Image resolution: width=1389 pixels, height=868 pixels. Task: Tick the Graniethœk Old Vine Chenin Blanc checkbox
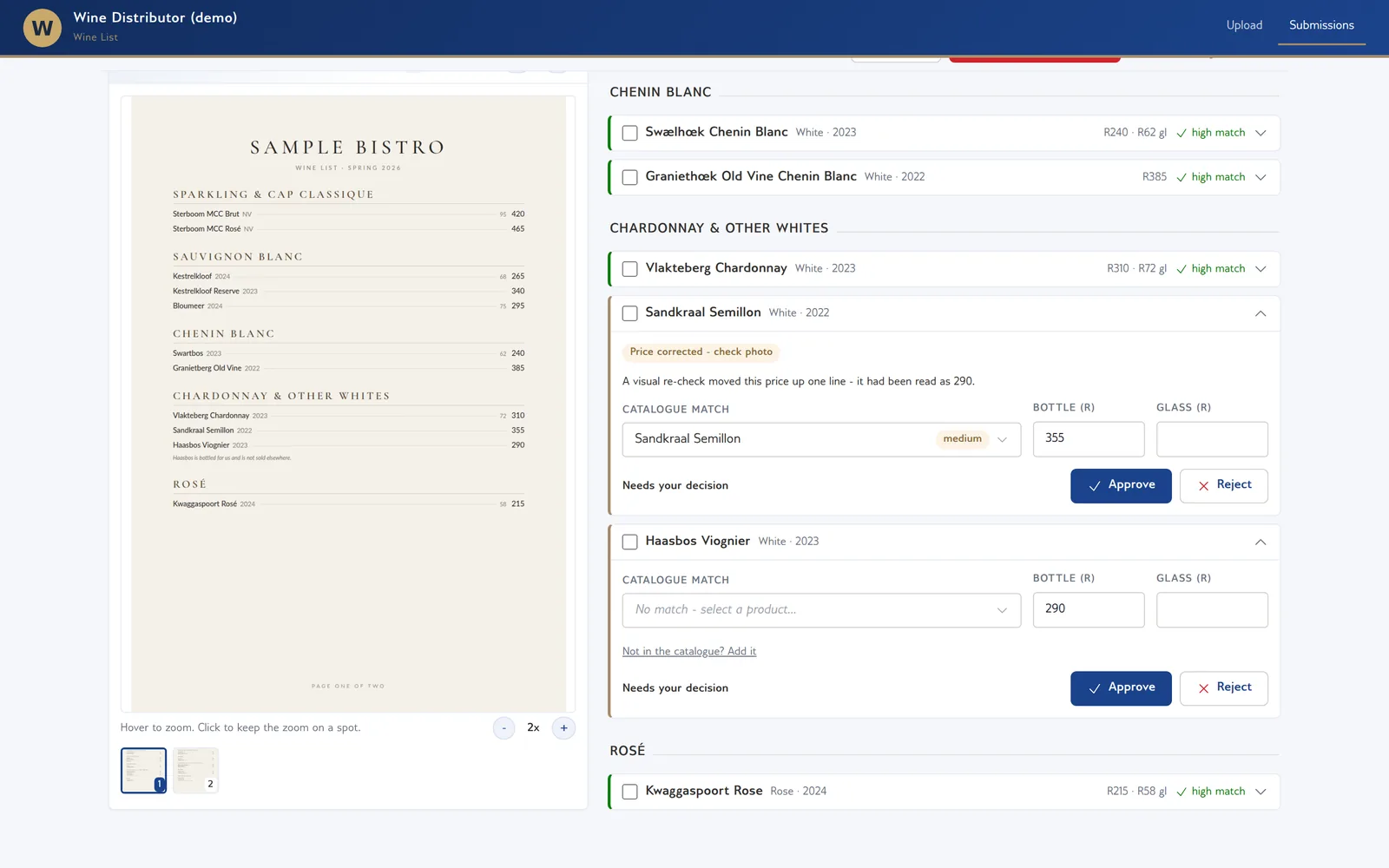tap(630, 177)
